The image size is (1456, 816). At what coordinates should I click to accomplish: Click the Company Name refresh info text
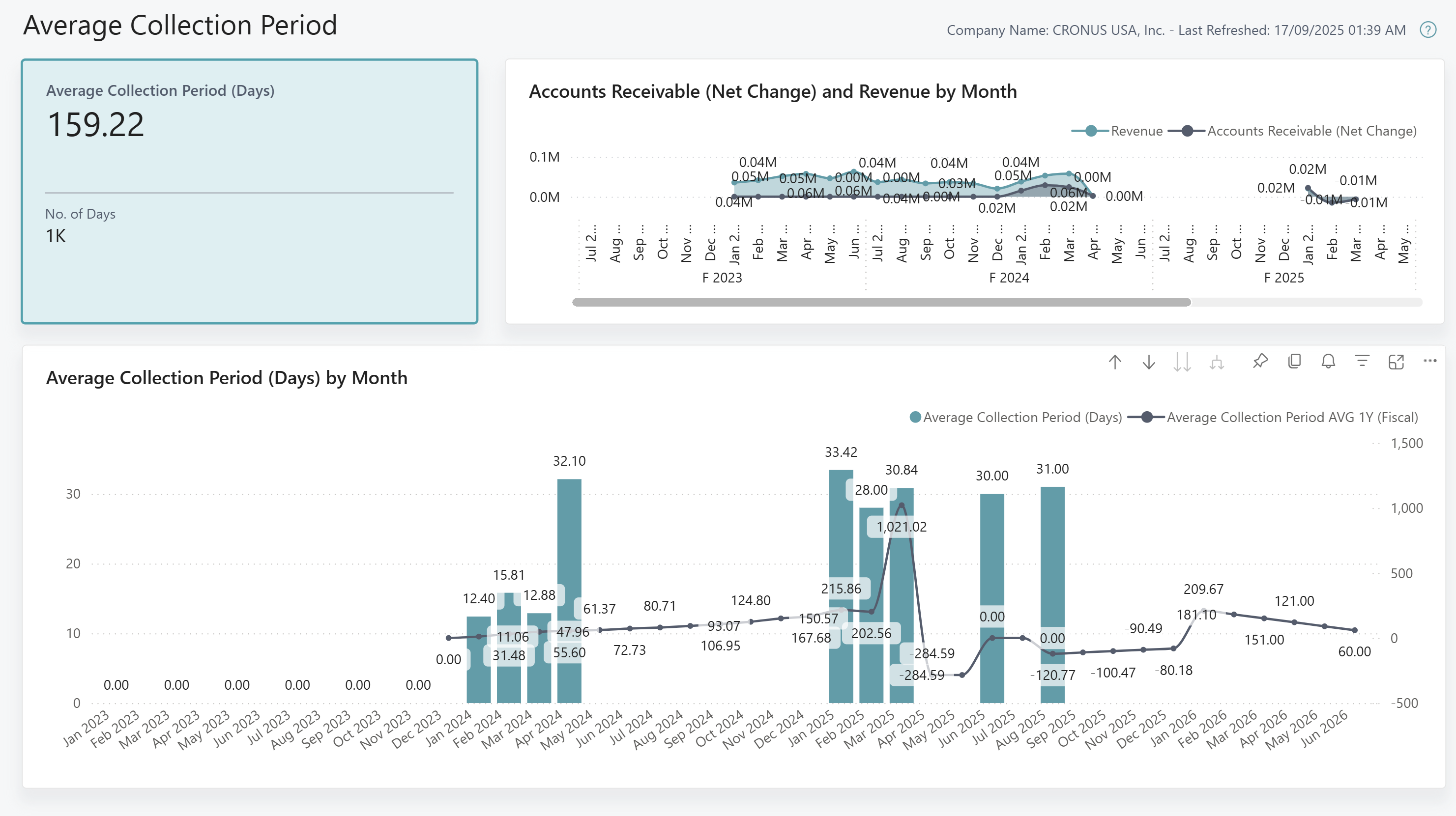[1176, 31]
